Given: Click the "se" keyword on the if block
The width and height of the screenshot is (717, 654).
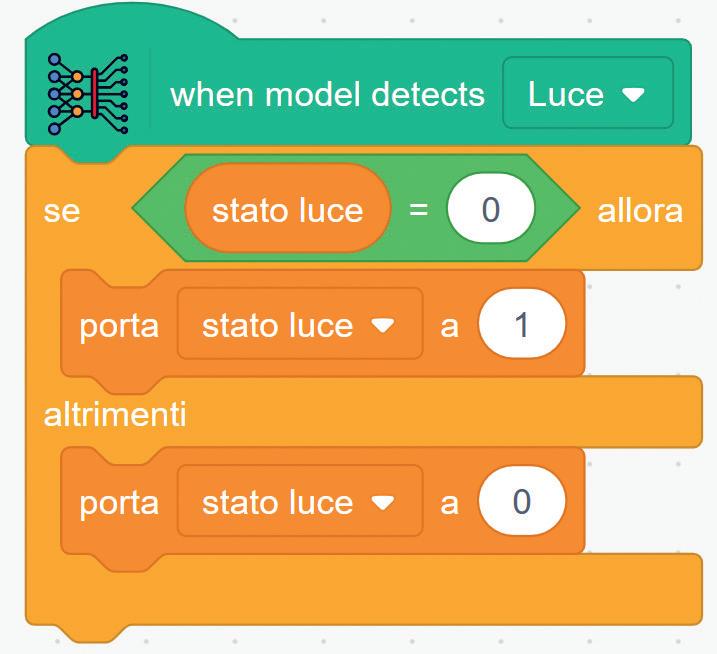Looking at the screenshot, I should pyautogui.click(x=62, y=211).
